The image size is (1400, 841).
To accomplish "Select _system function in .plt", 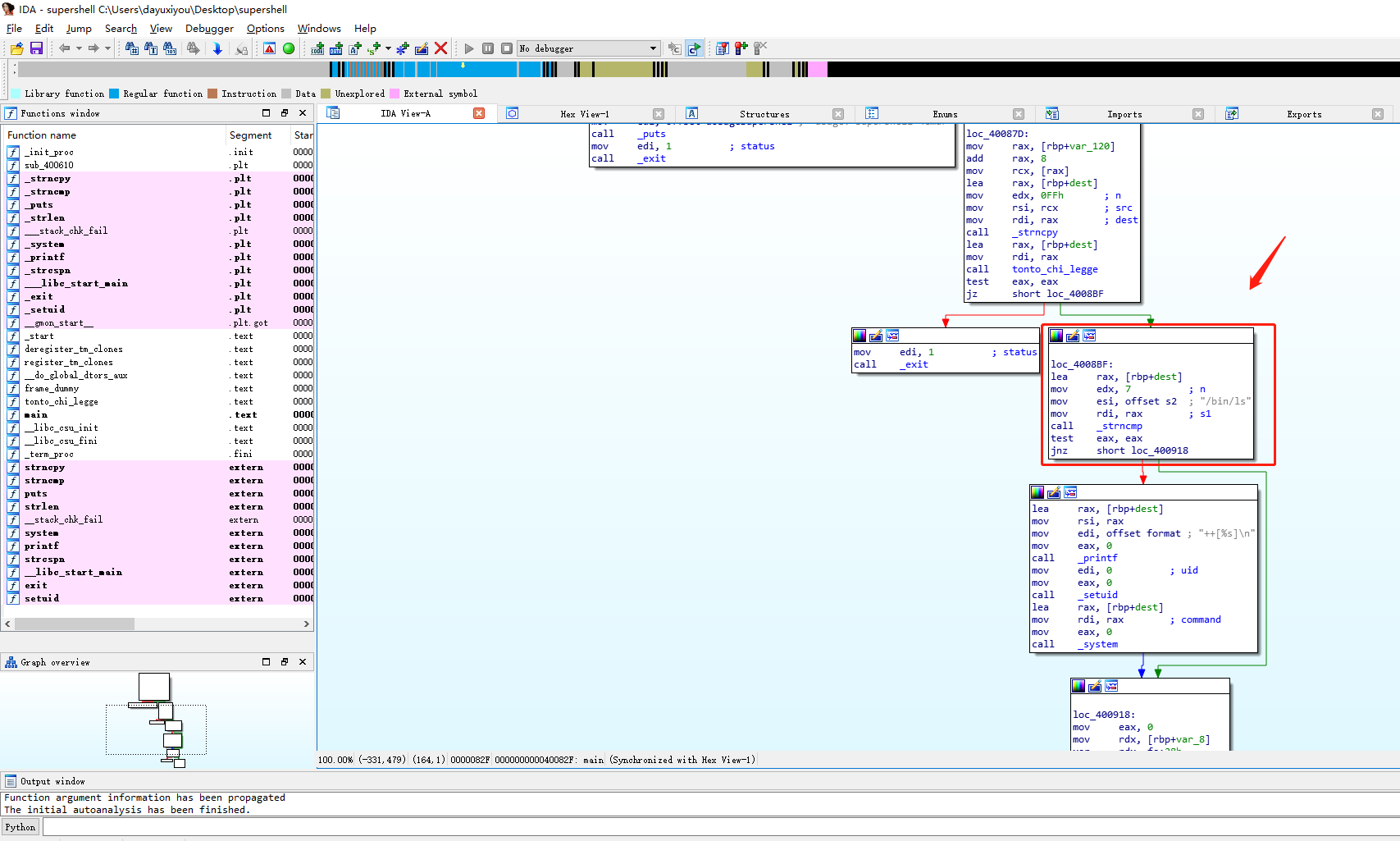I will click(x=160, y=244).
